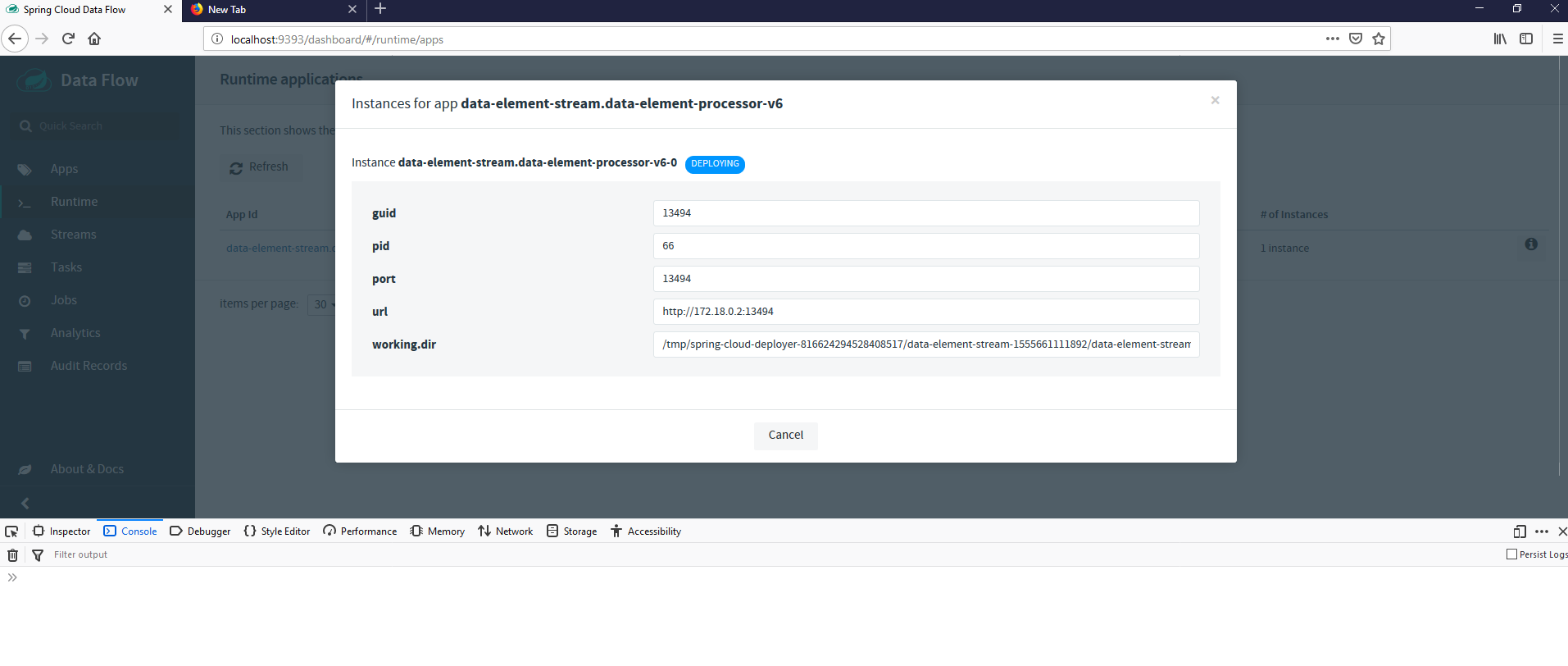Open the browser Library menu

[x=1500, y=39]
